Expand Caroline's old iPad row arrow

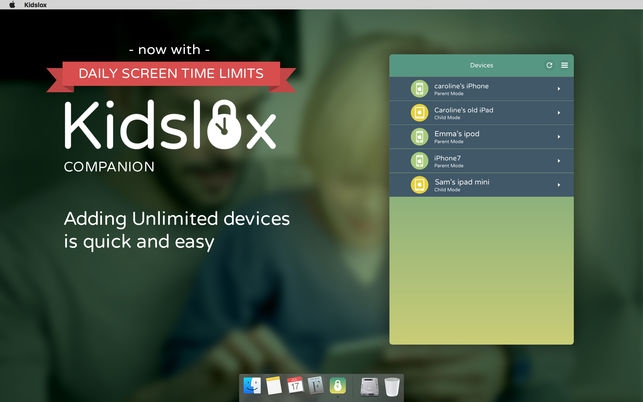pyautogui.click(x=559, y=113)
